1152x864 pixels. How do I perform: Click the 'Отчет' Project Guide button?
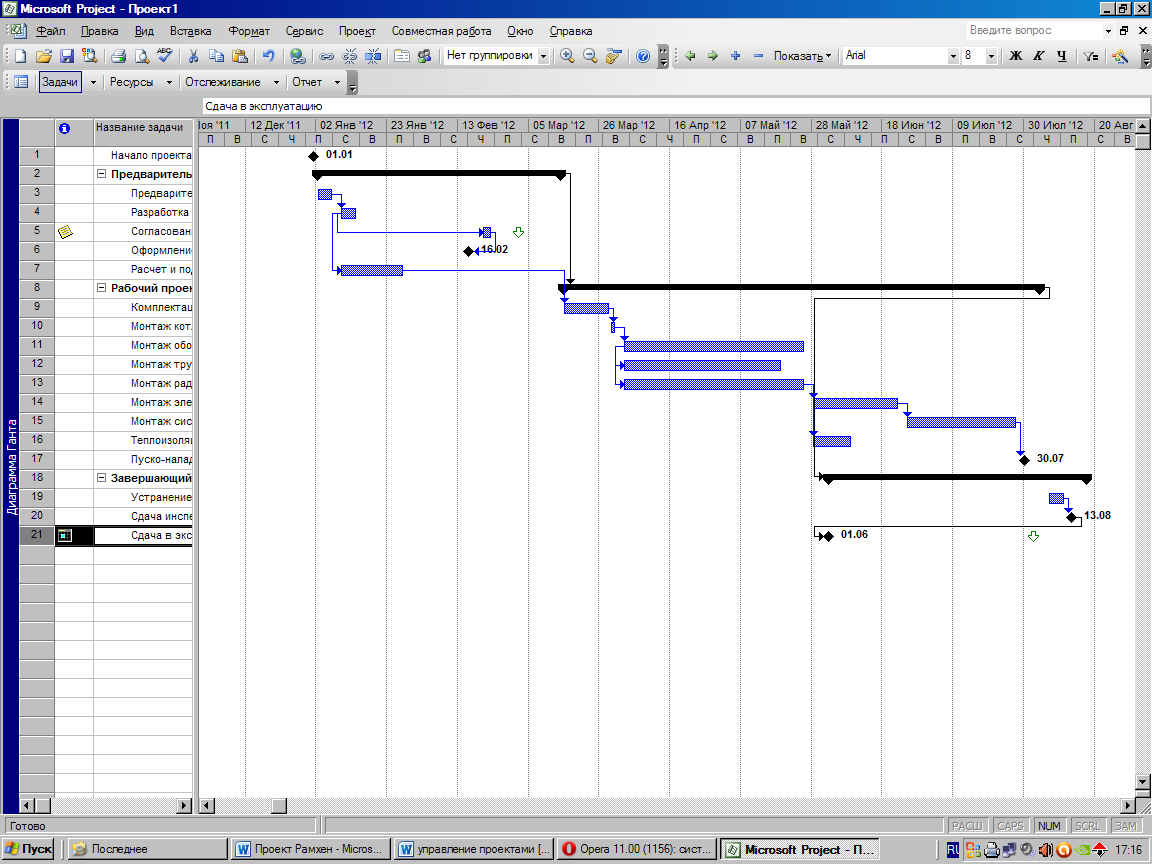coord(307,82)
